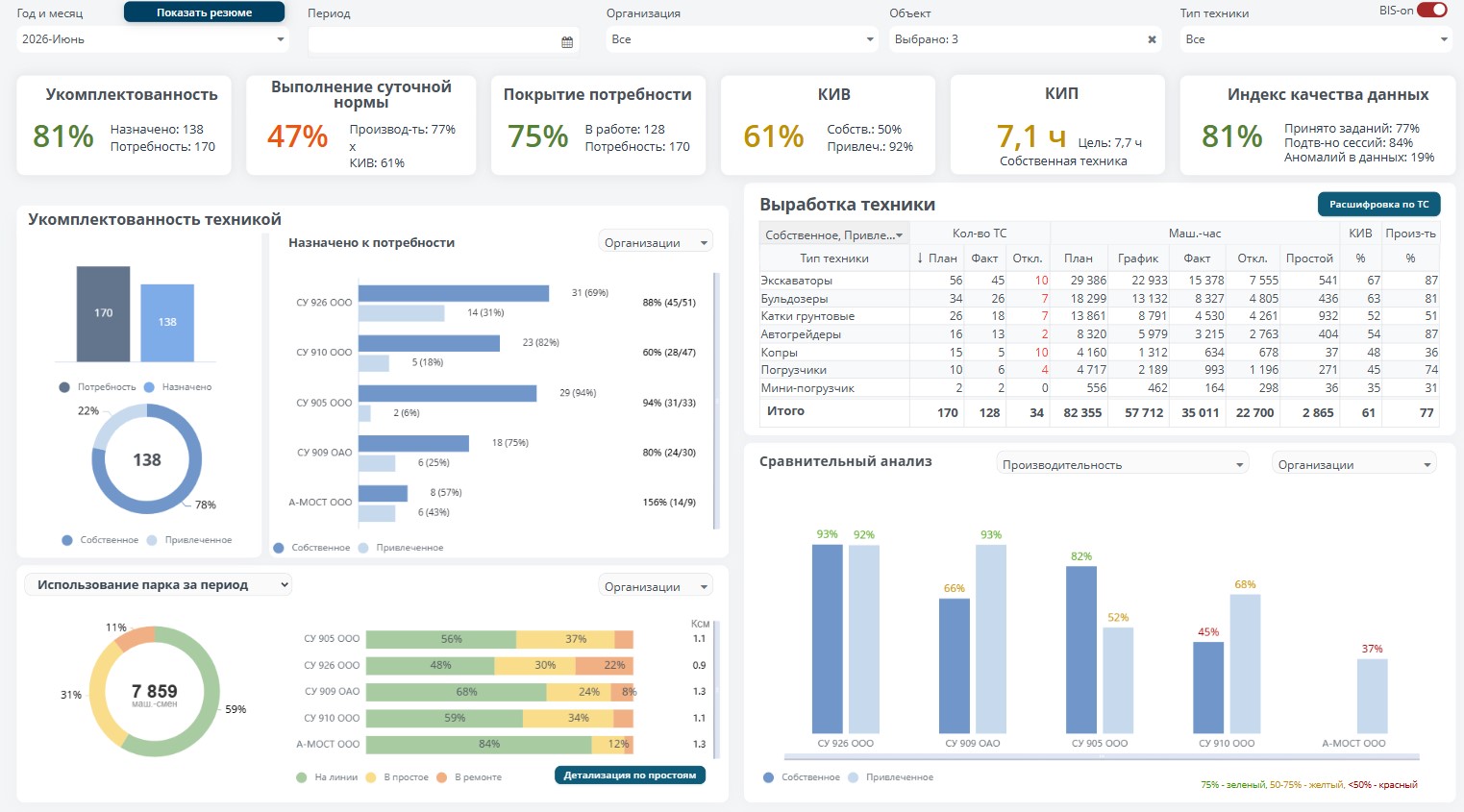Toggle the Привлеченное legend marker in Сравнительный анализ

pos(853,777)
